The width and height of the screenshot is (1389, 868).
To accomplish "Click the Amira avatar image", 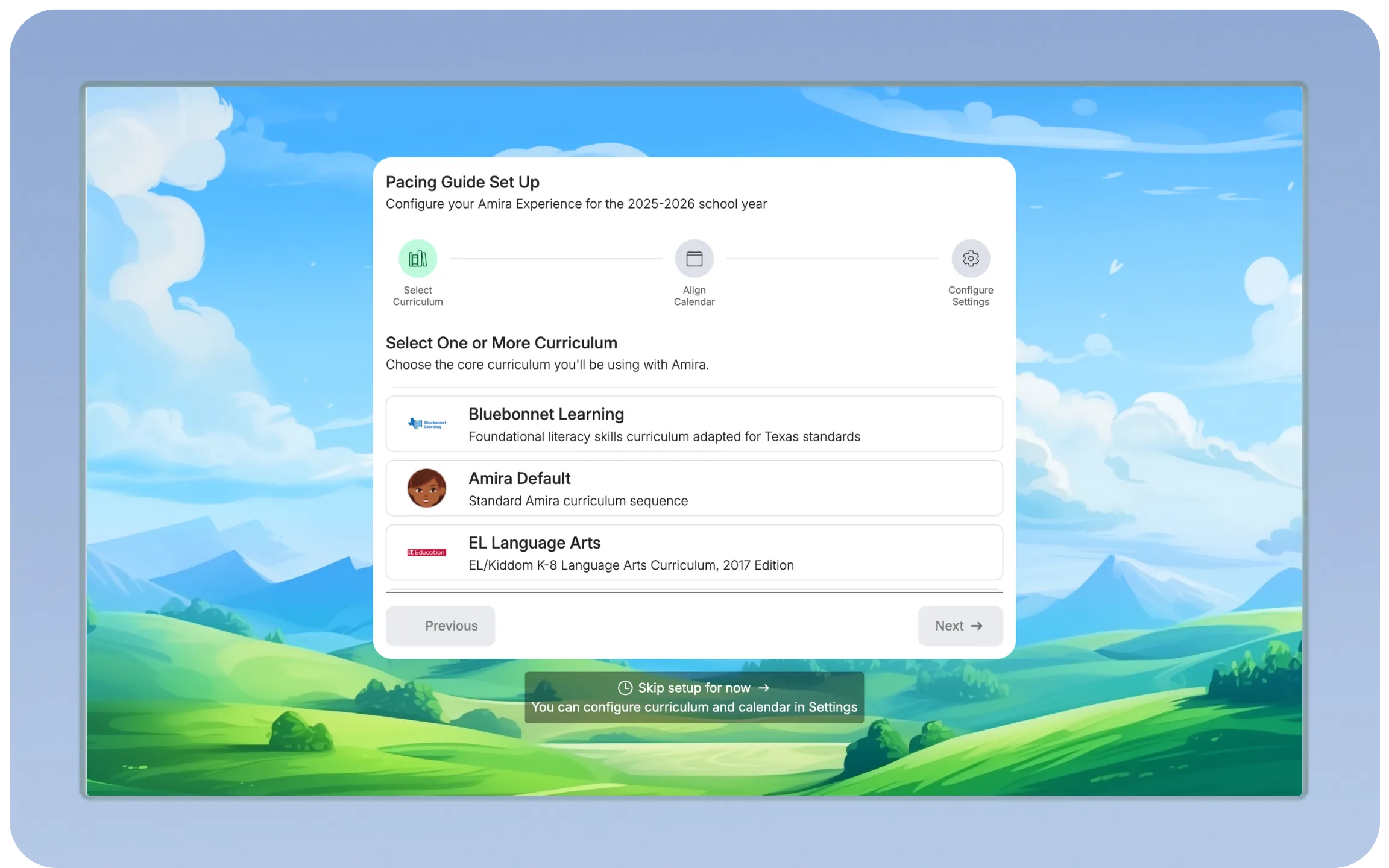I will point(427,488).
